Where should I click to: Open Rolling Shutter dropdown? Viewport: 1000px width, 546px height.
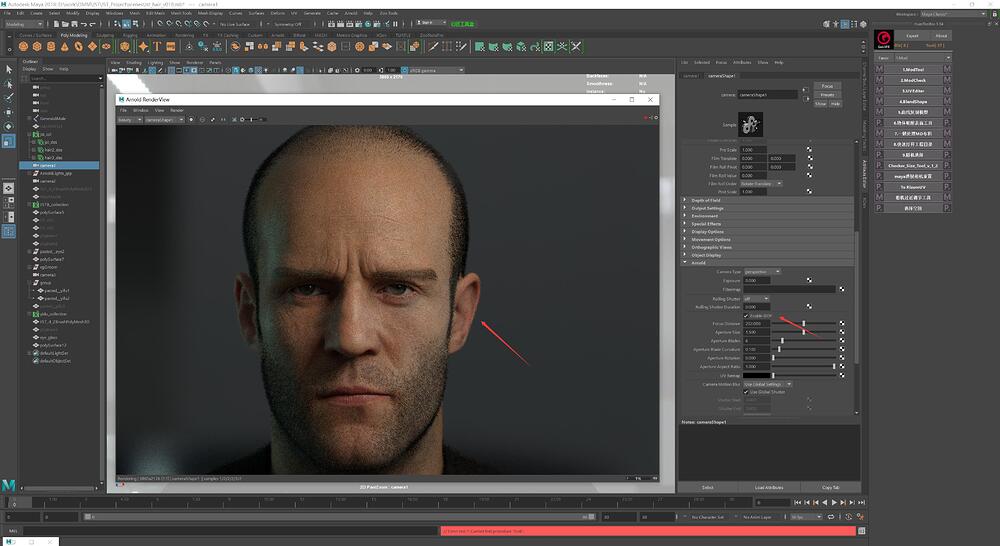[x=756, y=299]
